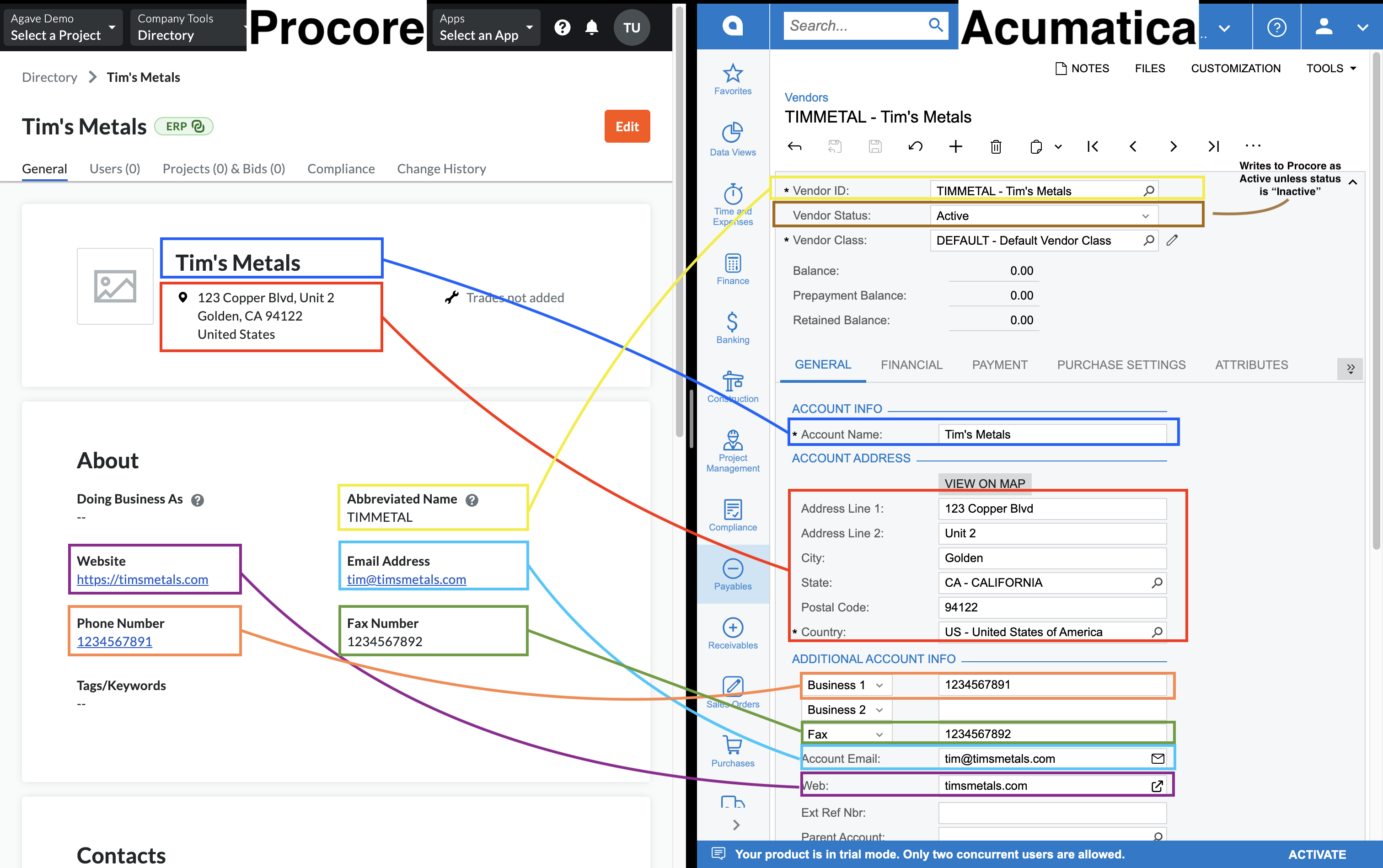The width and height of the screenshot is (1383, 868).
Task: Open Business 2 phone type dropdown
Action: [846, 710]
